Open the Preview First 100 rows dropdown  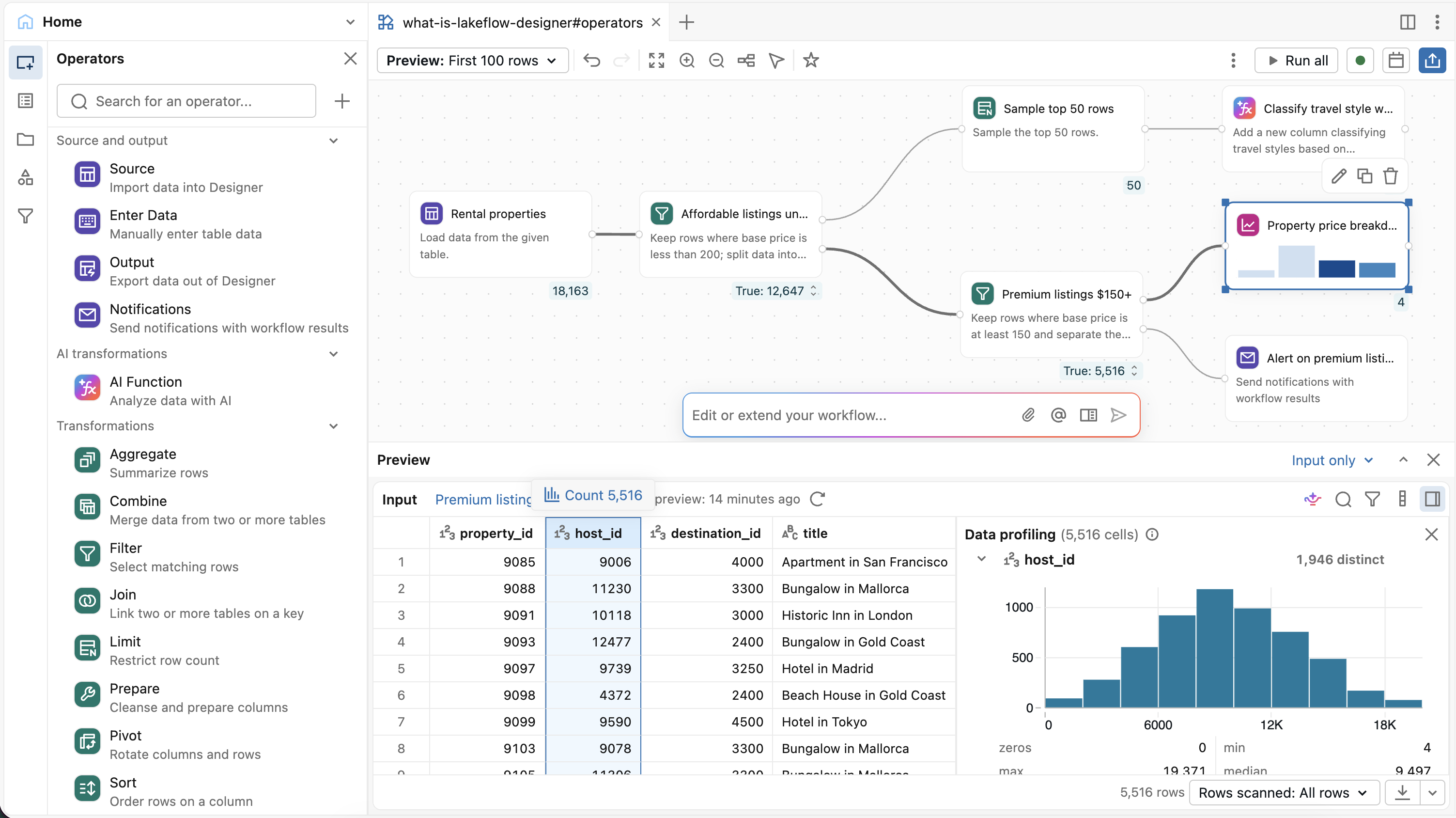pos(473,61)
